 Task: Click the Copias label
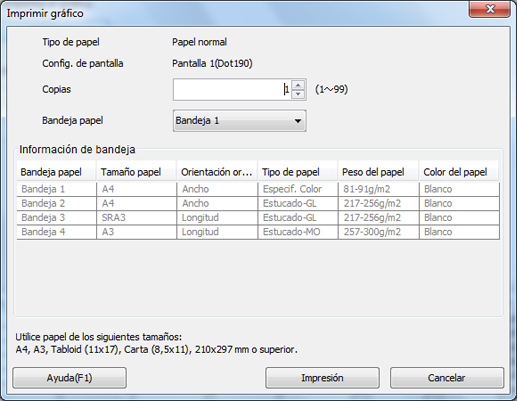[56, 89]
